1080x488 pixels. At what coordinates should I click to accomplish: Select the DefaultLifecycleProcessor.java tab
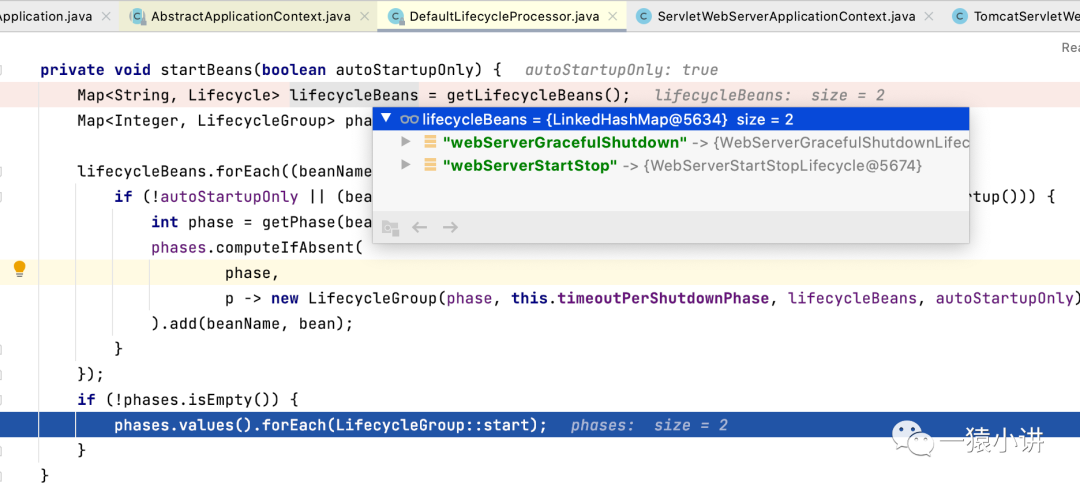coord(502,16)
